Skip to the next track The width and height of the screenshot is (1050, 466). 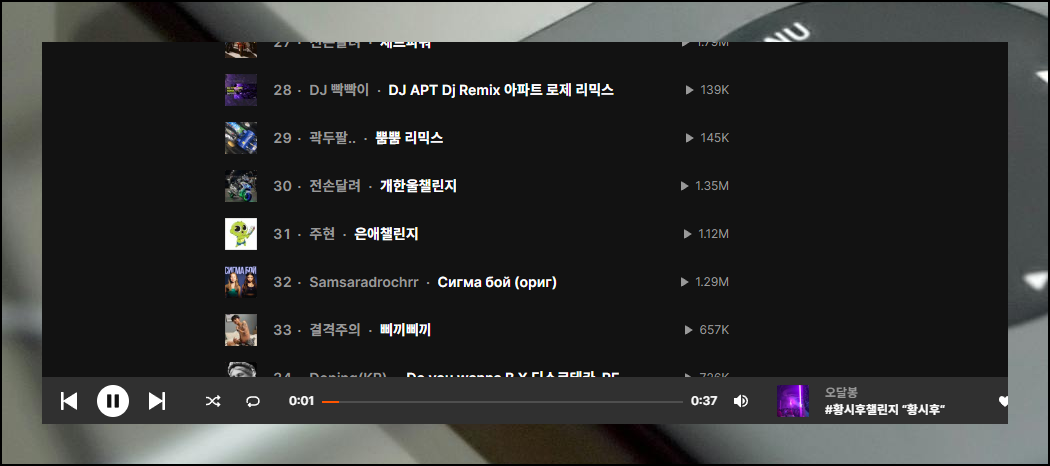157,401
